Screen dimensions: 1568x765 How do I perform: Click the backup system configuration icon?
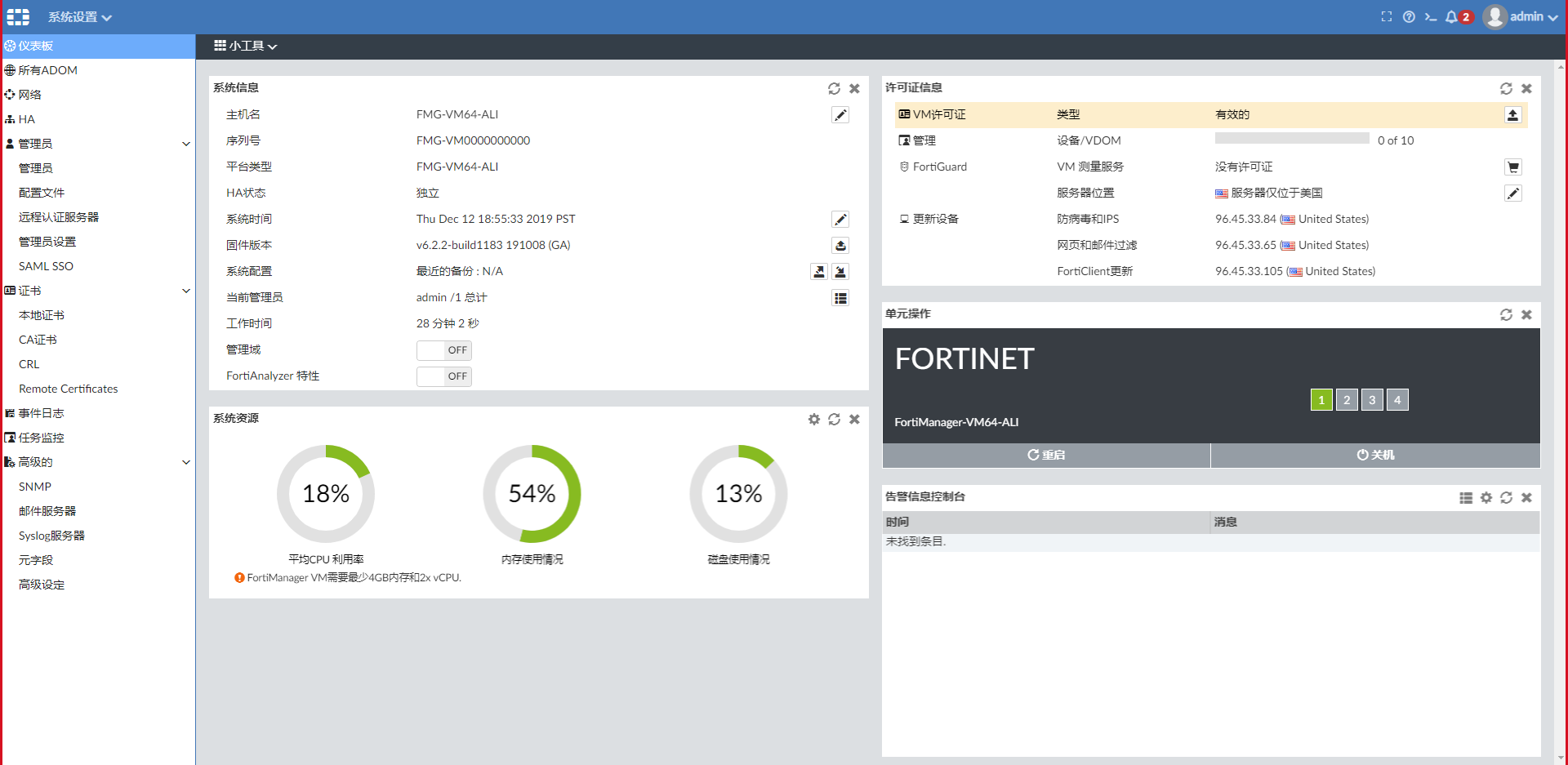click(818, 272)
